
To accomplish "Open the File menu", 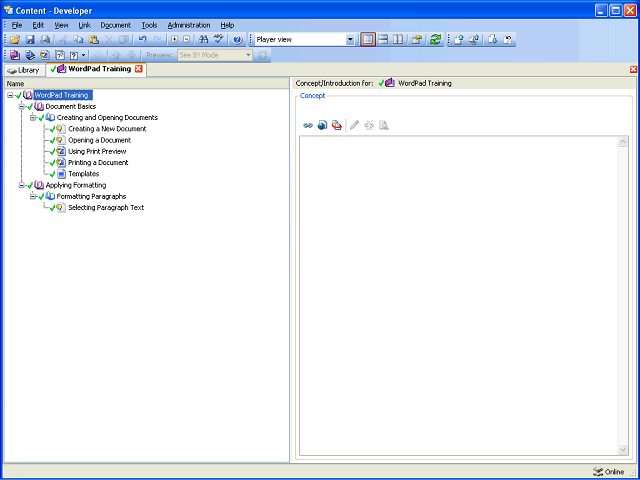I will click(17, 25).
